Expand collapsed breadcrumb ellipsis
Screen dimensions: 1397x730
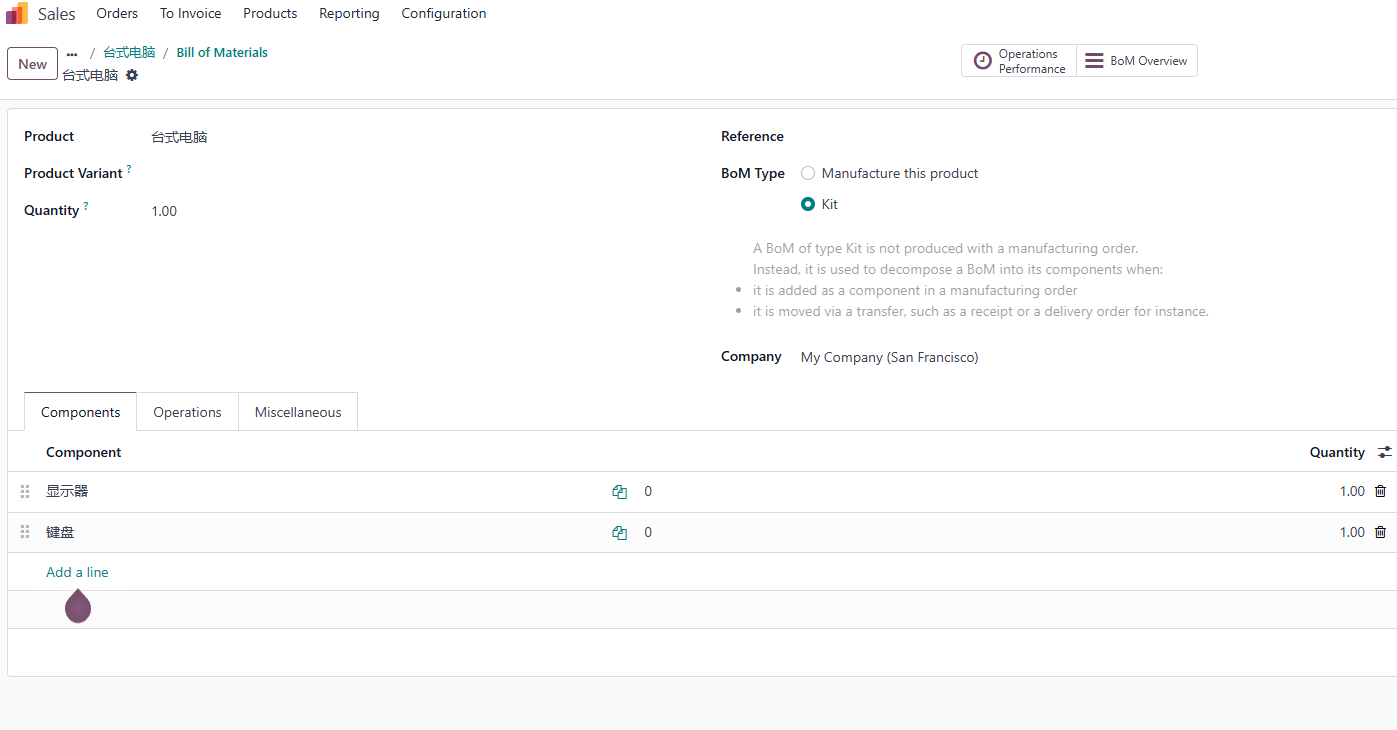pyautogui.click(x=72, y=54)
